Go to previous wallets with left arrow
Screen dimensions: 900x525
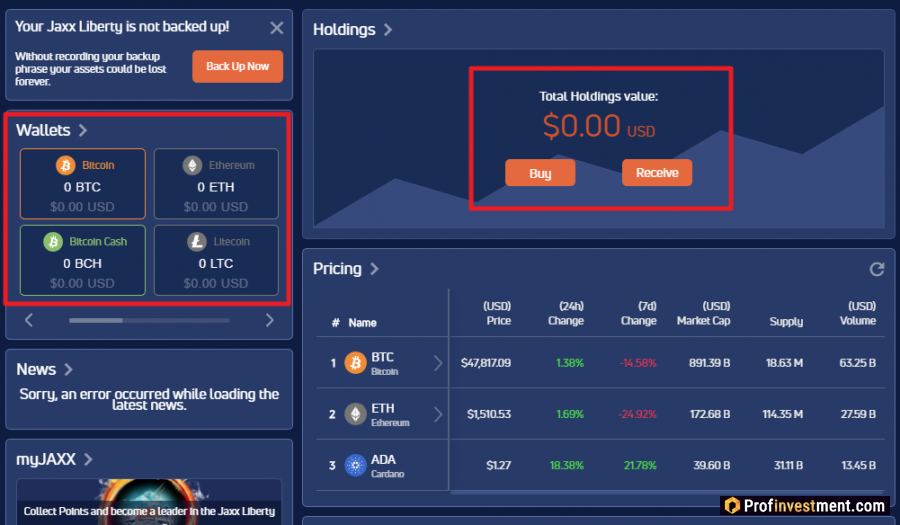pyautogui.click(x=29, y=320)
